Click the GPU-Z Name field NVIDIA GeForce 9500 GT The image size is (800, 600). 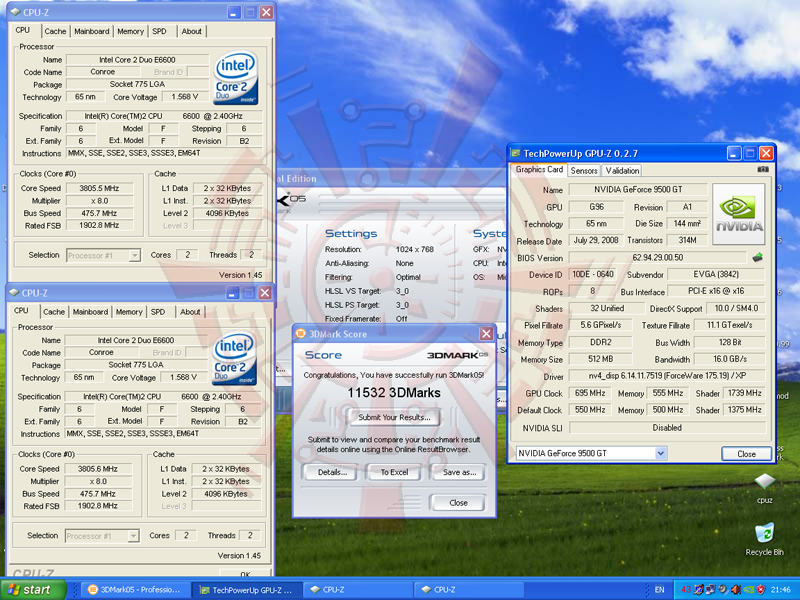(x=638, y=190)
